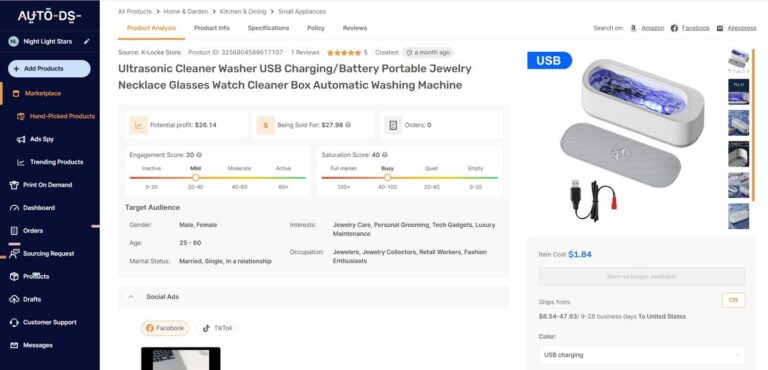Viewport: 768px width, 370px height.
Task: Collapse the Social Ads section
Action: pyautogui.click(x=131, y=297)
